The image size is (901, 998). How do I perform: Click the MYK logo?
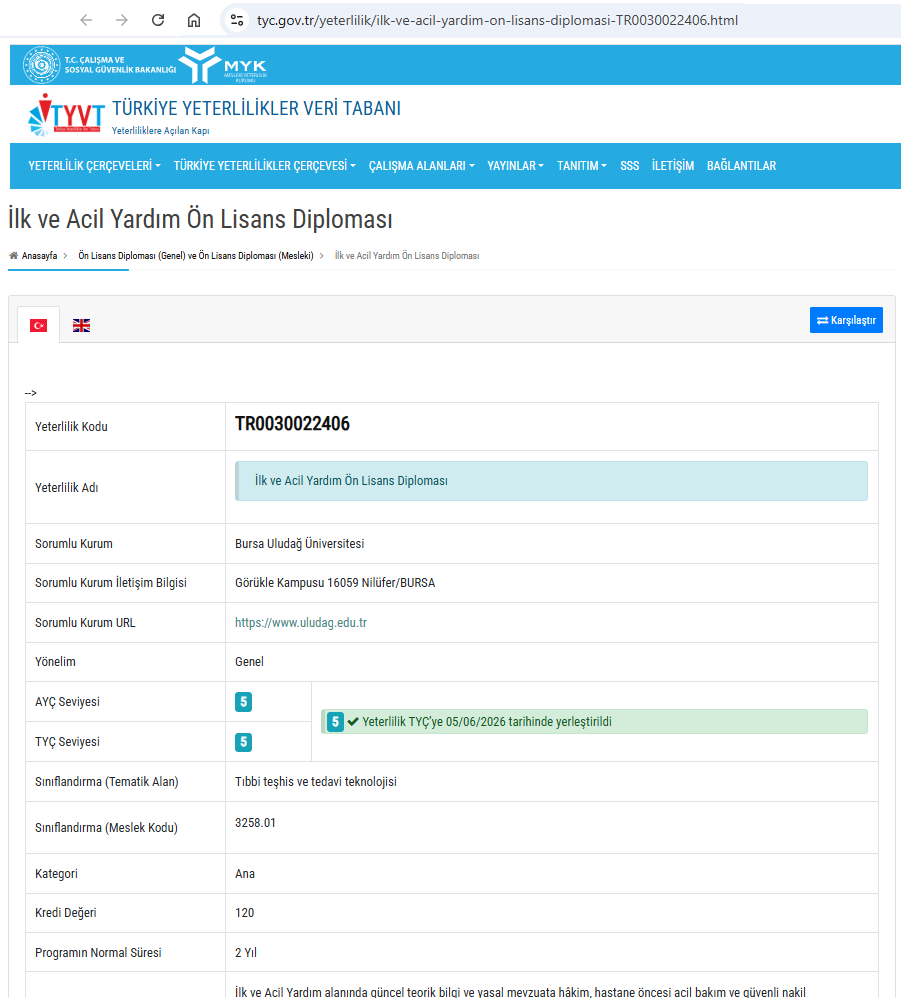tap(224, 65)
